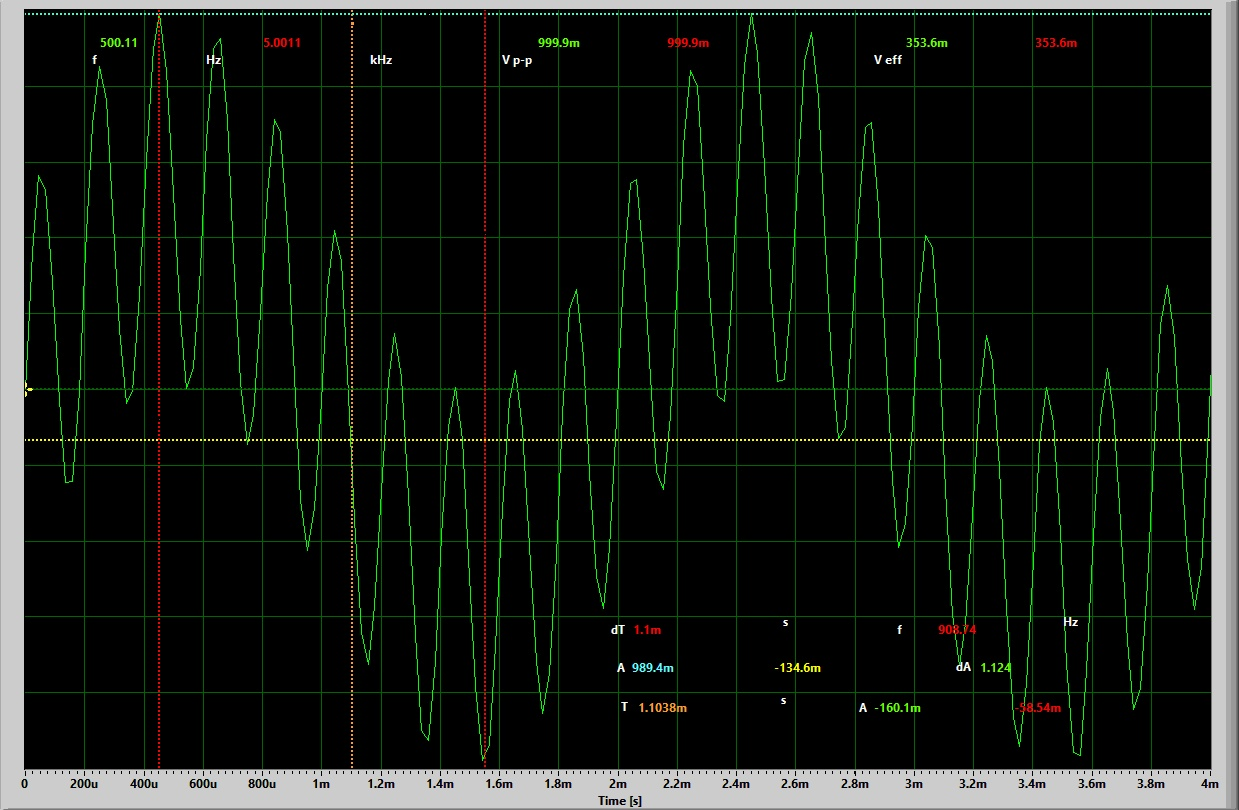Click the red 353.6m effective voltage value
The width and height of the screenshot is (1239, 810).
(x=1056, y=43)
